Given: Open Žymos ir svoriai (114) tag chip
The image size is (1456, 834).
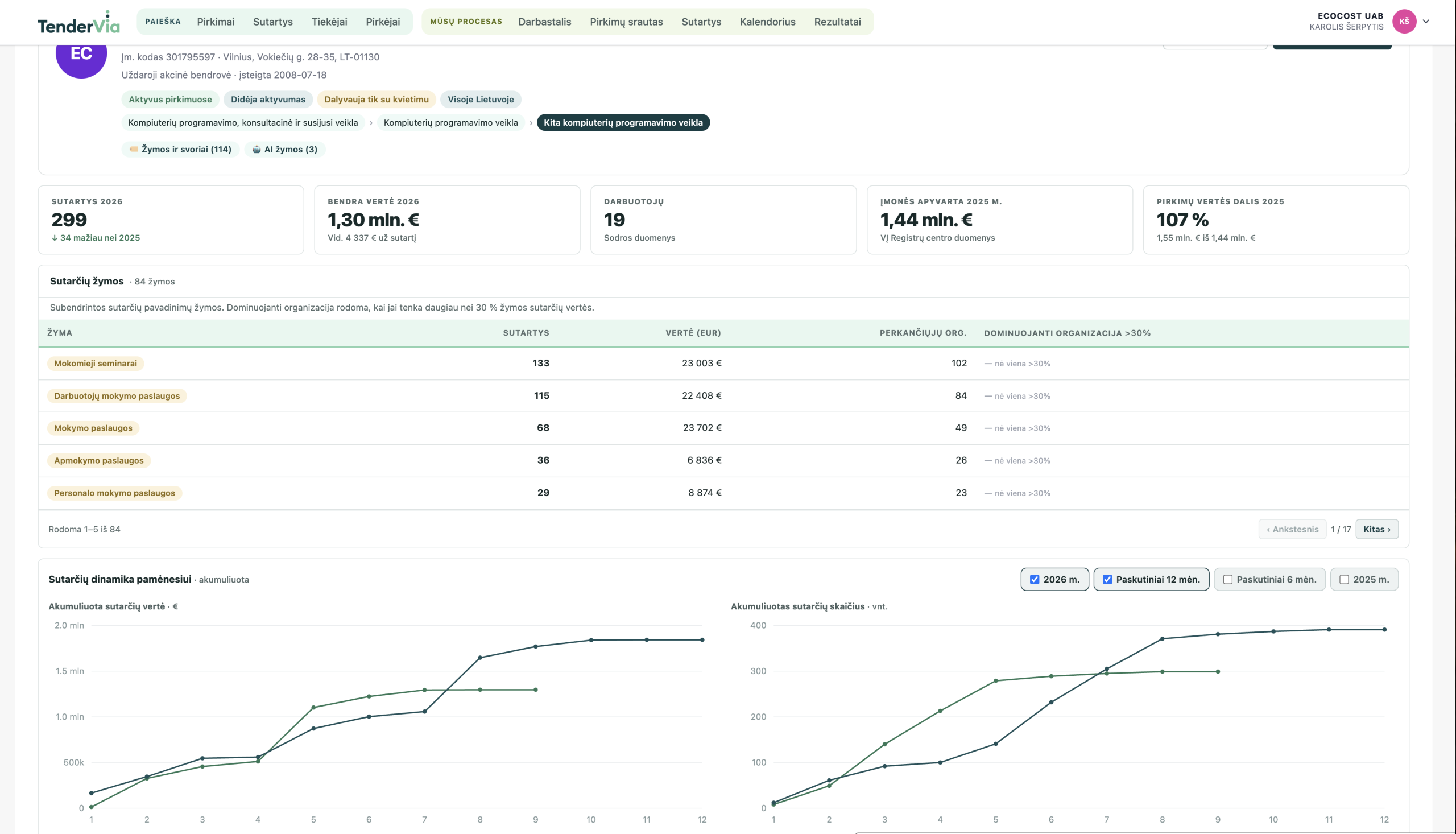Looking at the screenshot, I should coord(180,150).
